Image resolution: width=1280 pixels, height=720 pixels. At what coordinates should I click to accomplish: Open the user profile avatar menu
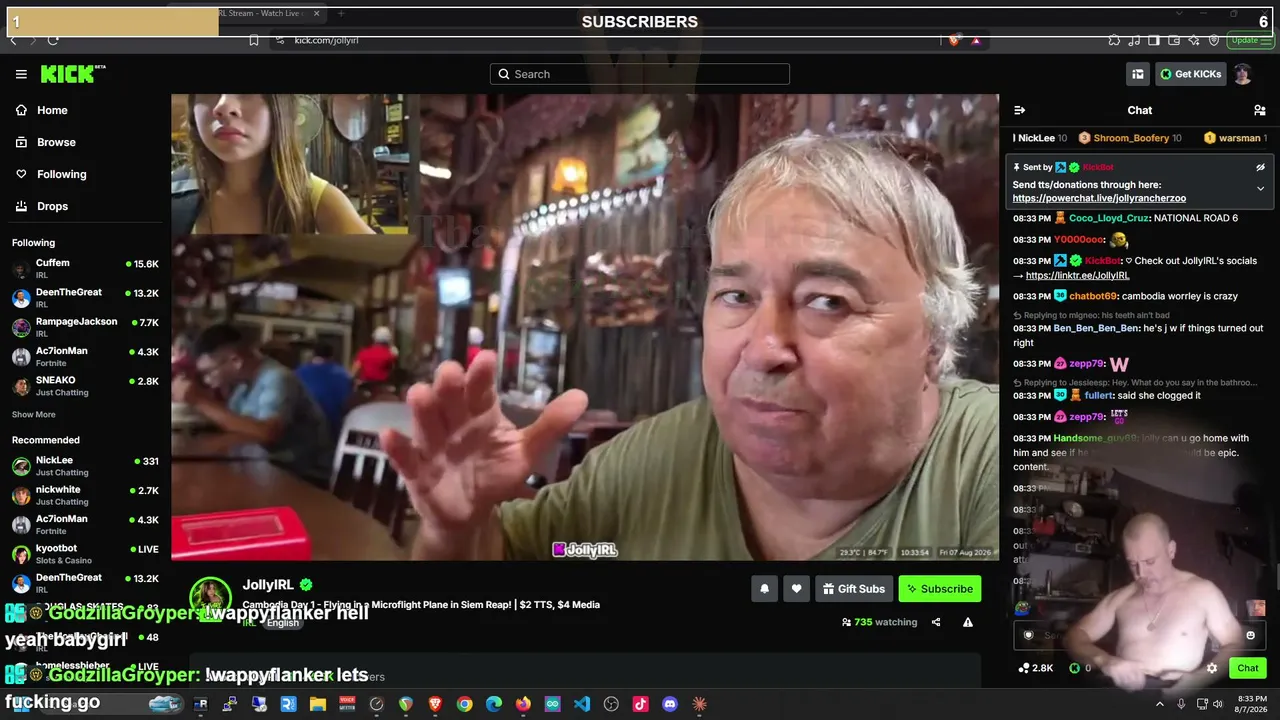(x=1243, y=74)
